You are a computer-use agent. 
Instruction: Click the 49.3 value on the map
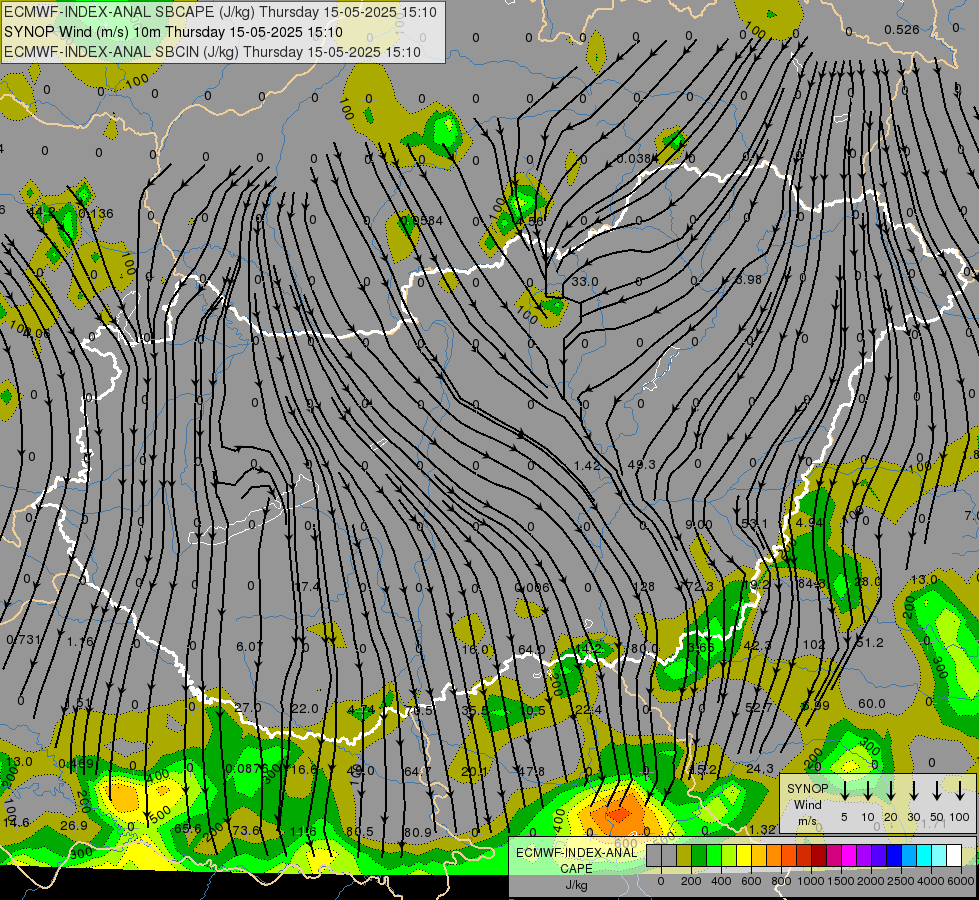642,465
